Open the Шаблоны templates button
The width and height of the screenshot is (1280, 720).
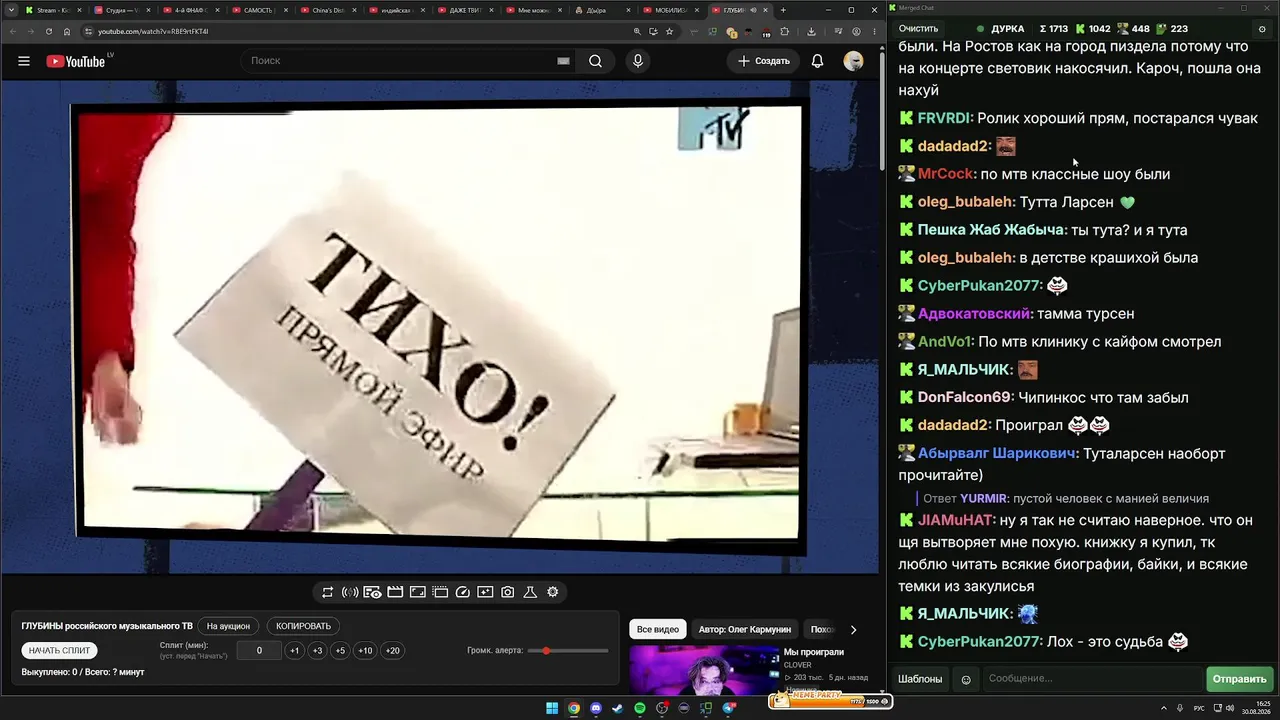click(920, 679)
